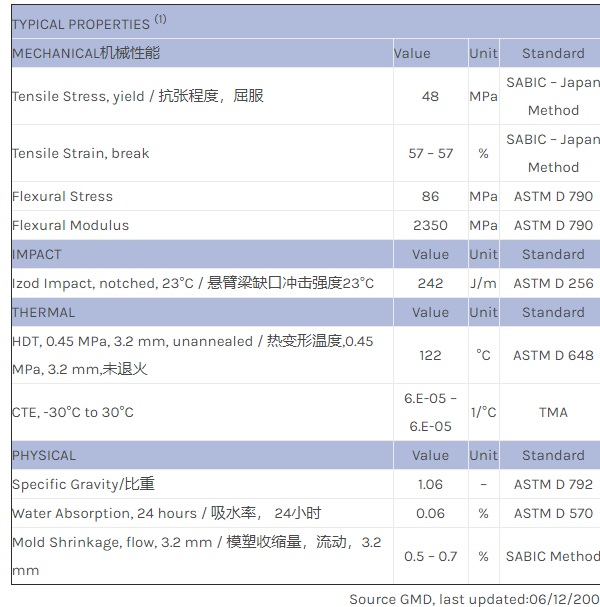Click the TMA standard cell

pos(553,412)
